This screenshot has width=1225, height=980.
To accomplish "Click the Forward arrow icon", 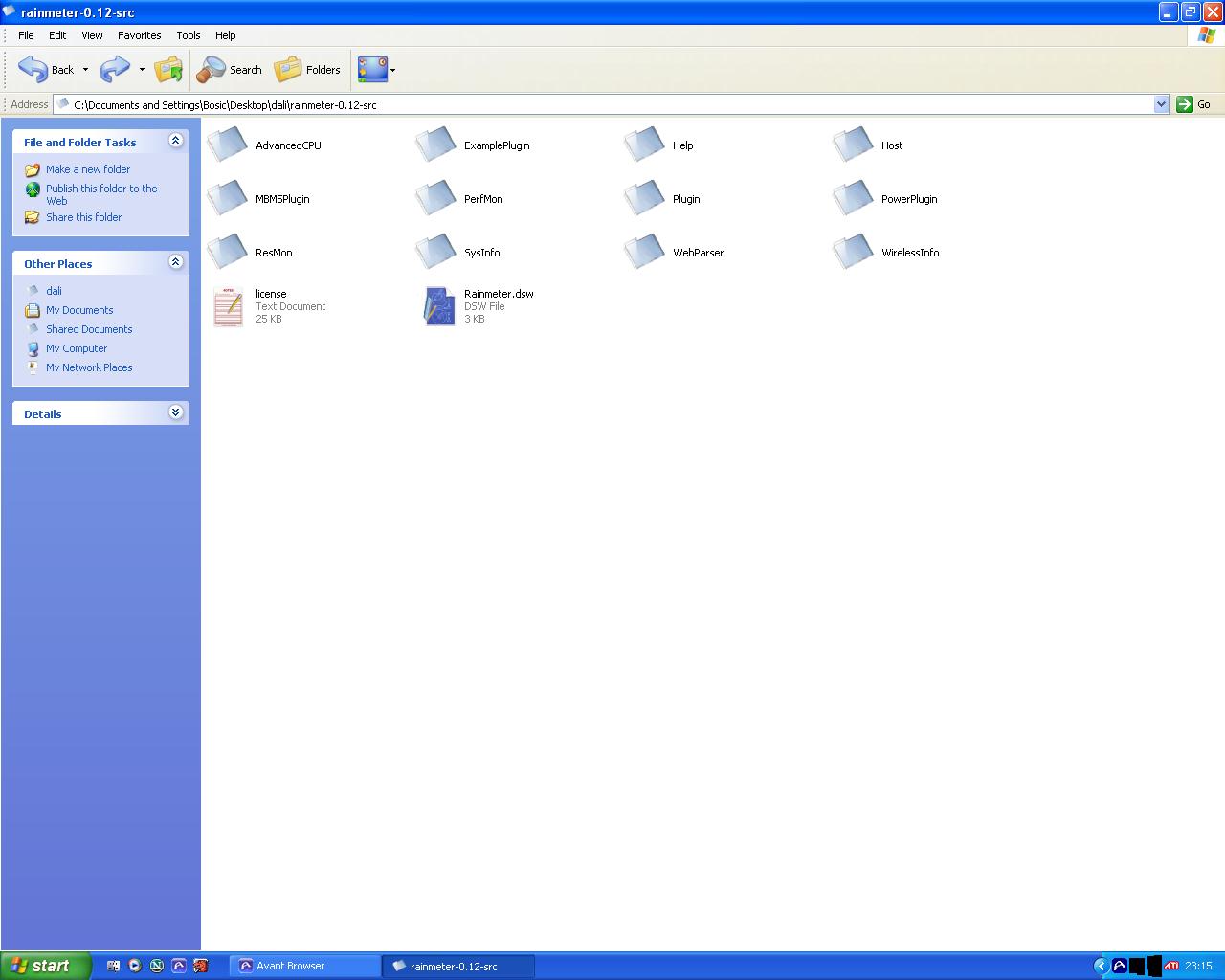I will point(115,69).
